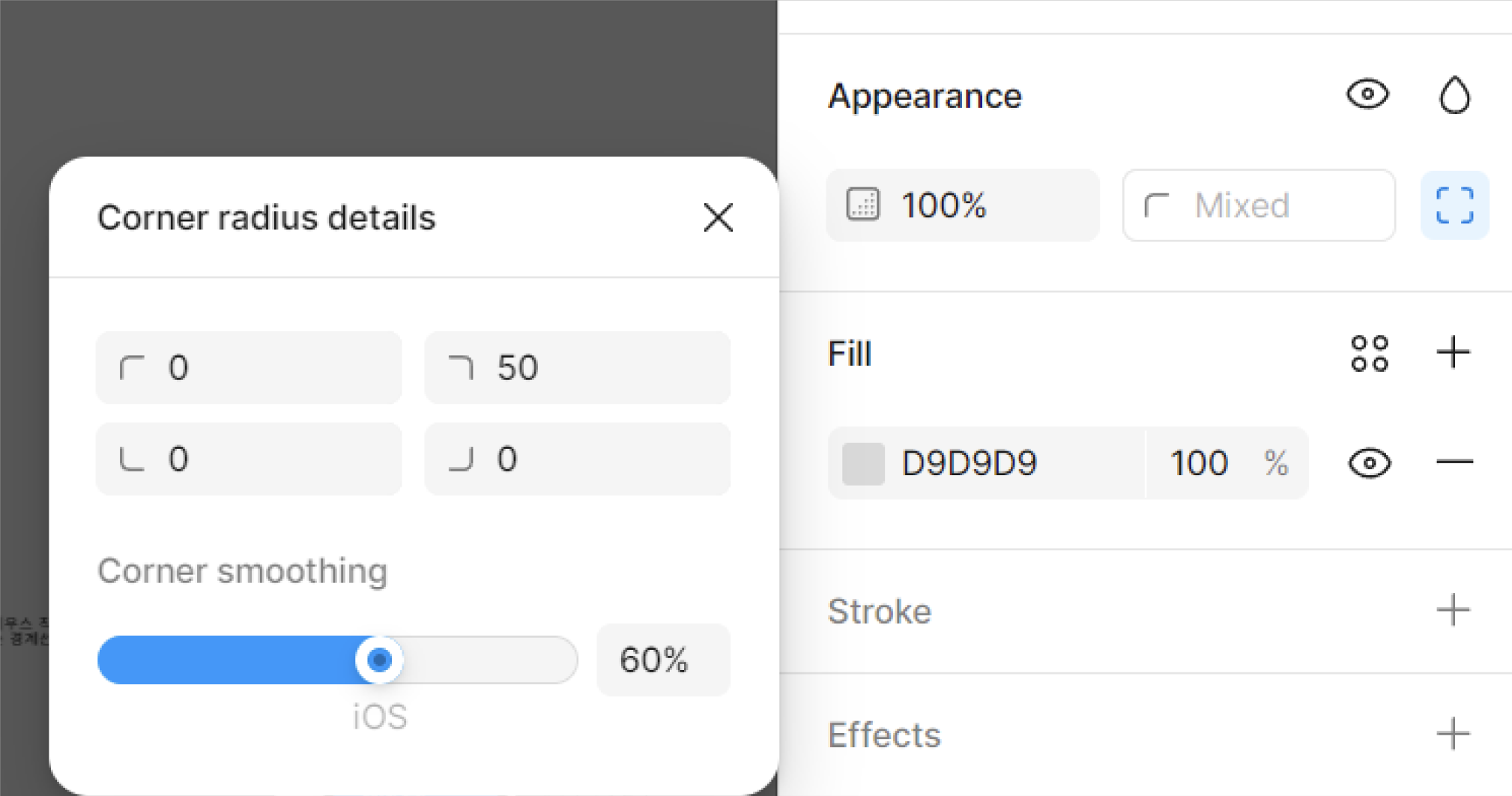Click the 60% corner smoothing value field
1512x796 pixels.
(x=662, y=660)
